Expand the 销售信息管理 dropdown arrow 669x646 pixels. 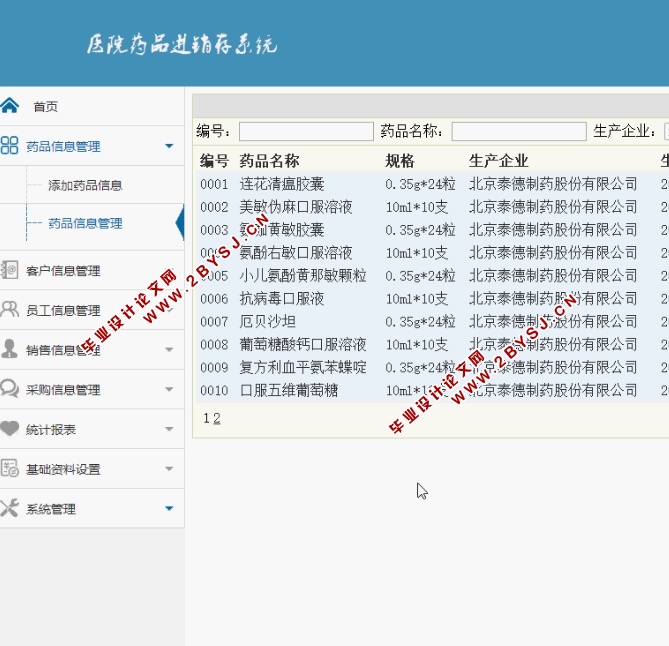pos(169,349)
